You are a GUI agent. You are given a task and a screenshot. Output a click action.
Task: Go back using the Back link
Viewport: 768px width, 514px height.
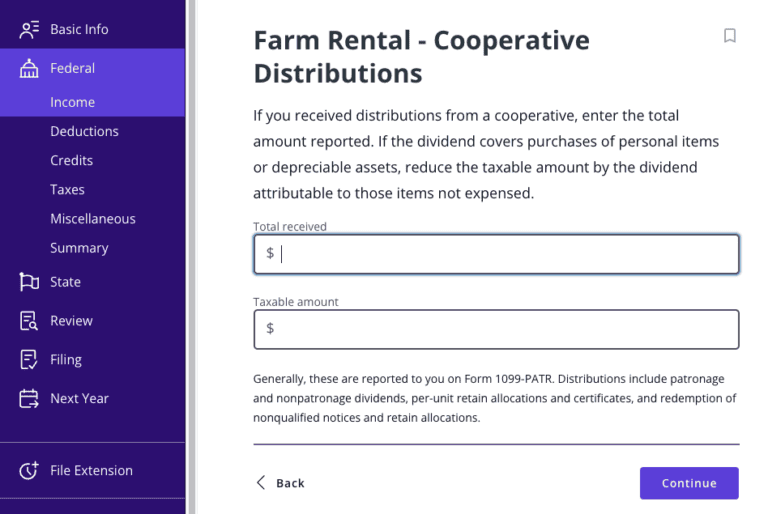[290, 483]
